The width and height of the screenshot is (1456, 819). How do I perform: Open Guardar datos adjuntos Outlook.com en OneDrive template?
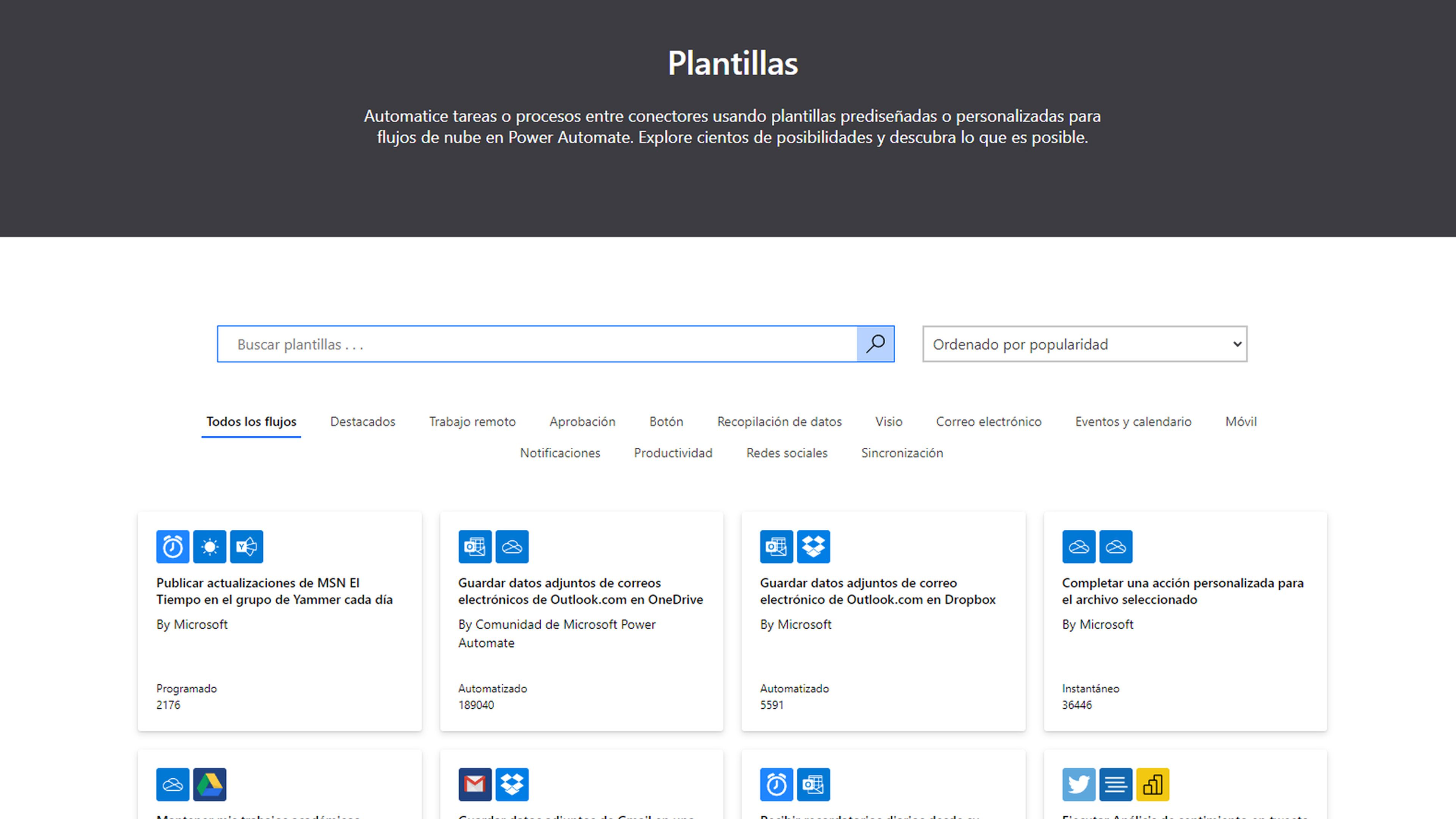tap(581, 591)
